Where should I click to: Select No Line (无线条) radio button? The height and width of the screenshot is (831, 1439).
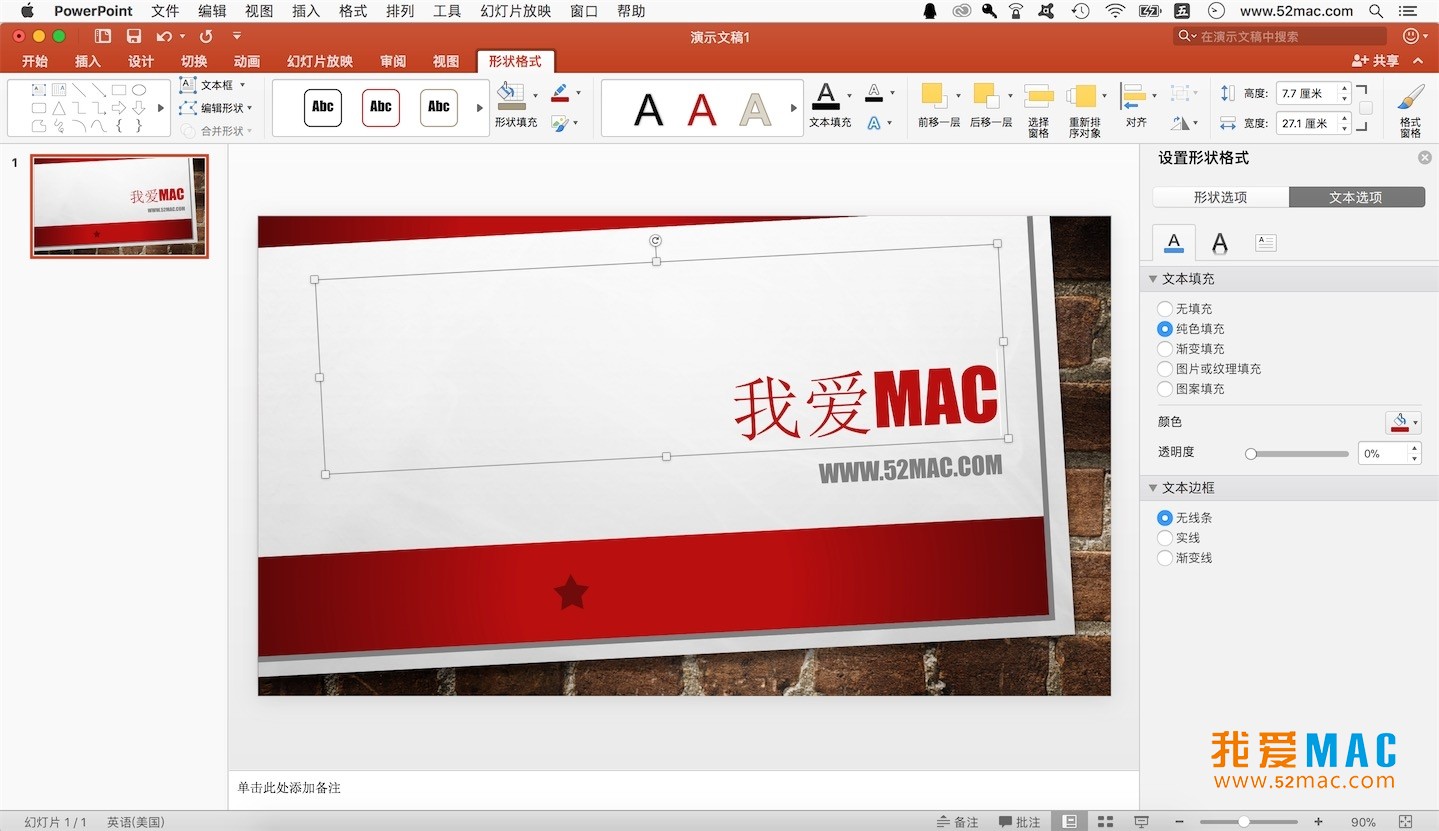click(1164, 518)
